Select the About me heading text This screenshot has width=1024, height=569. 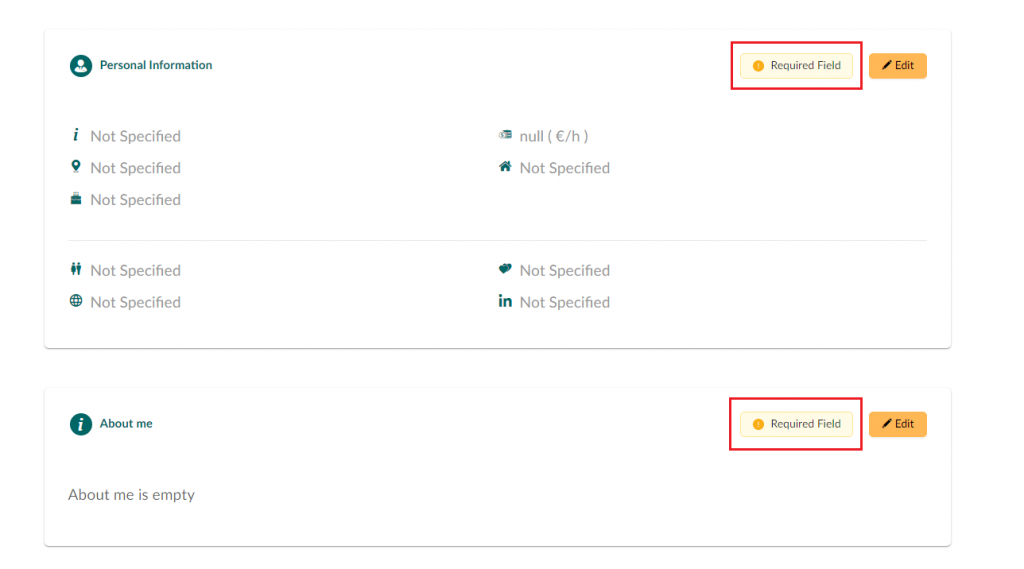click(x=126, y=424)
